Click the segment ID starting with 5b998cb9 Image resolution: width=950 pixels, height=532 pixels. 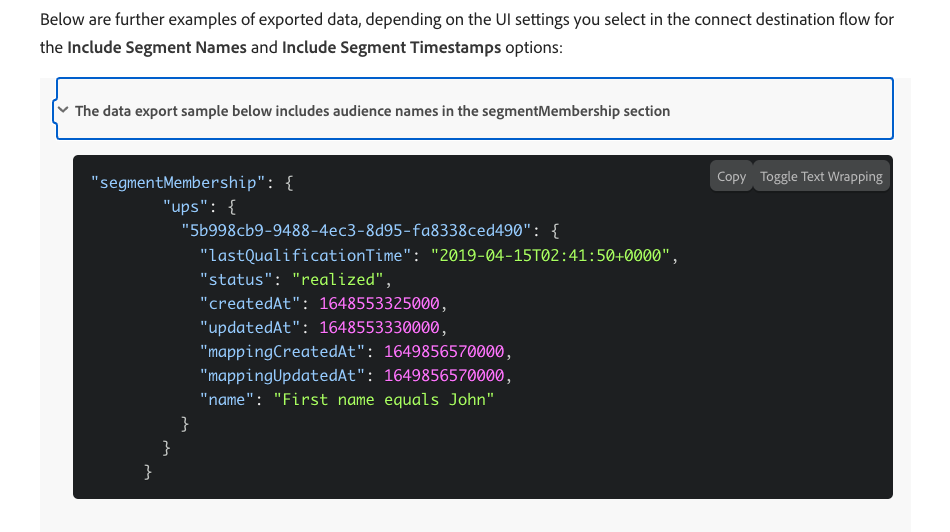[355, 232]
